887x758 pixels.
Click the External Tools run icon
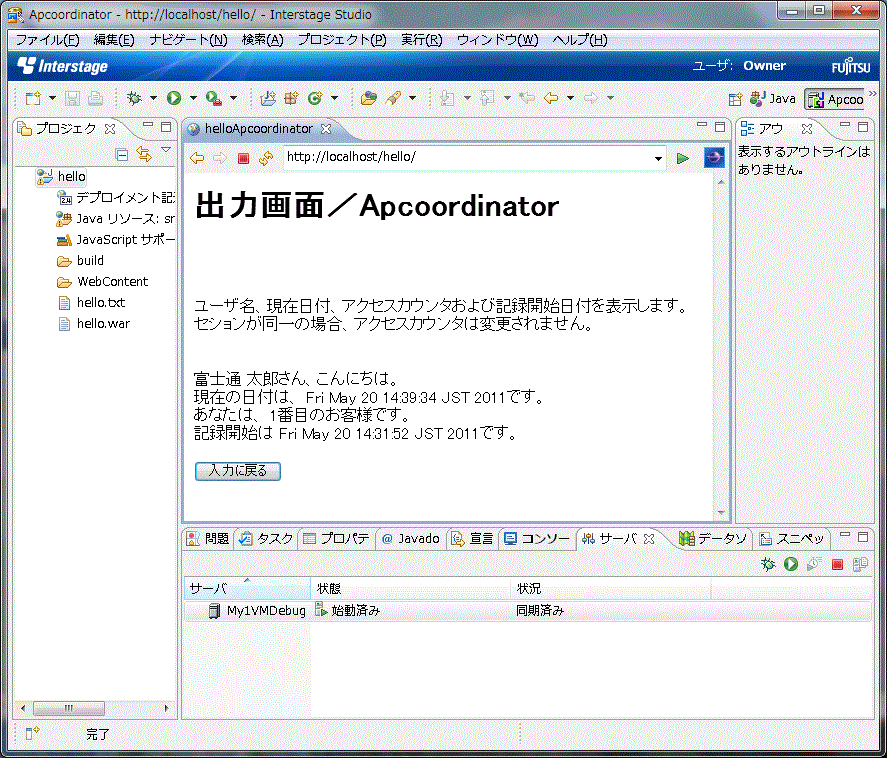pos(214,98)
